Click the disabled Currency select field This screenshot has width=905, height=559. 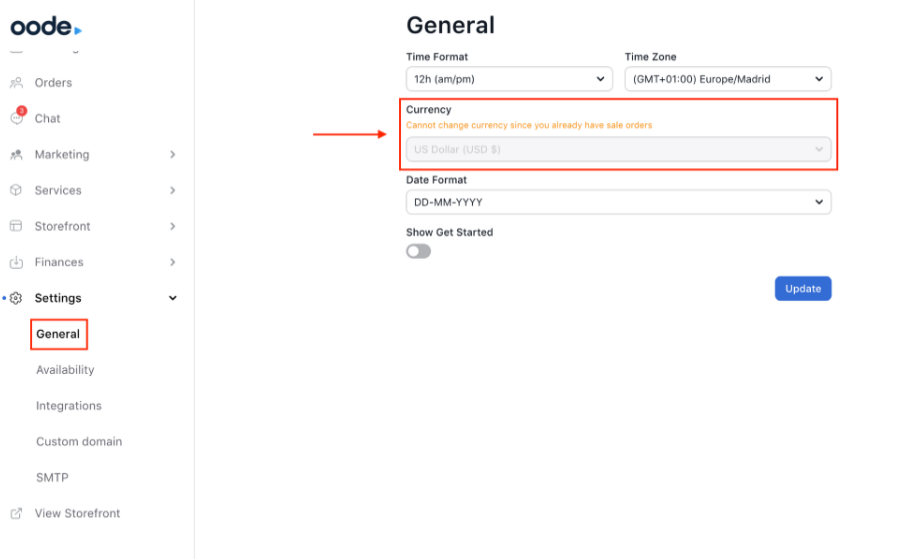click(x=618, y=149)
